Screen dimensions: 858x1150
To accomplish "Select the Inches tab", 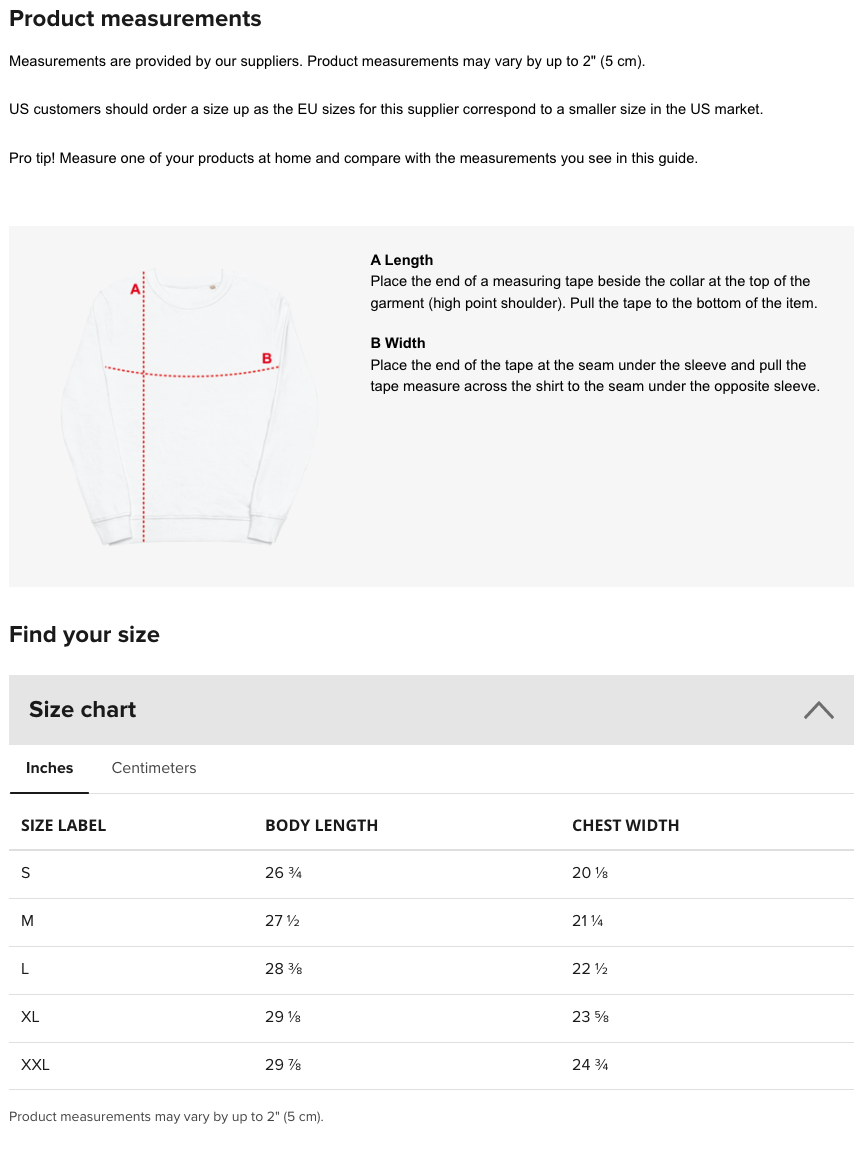I will [49, 768].
